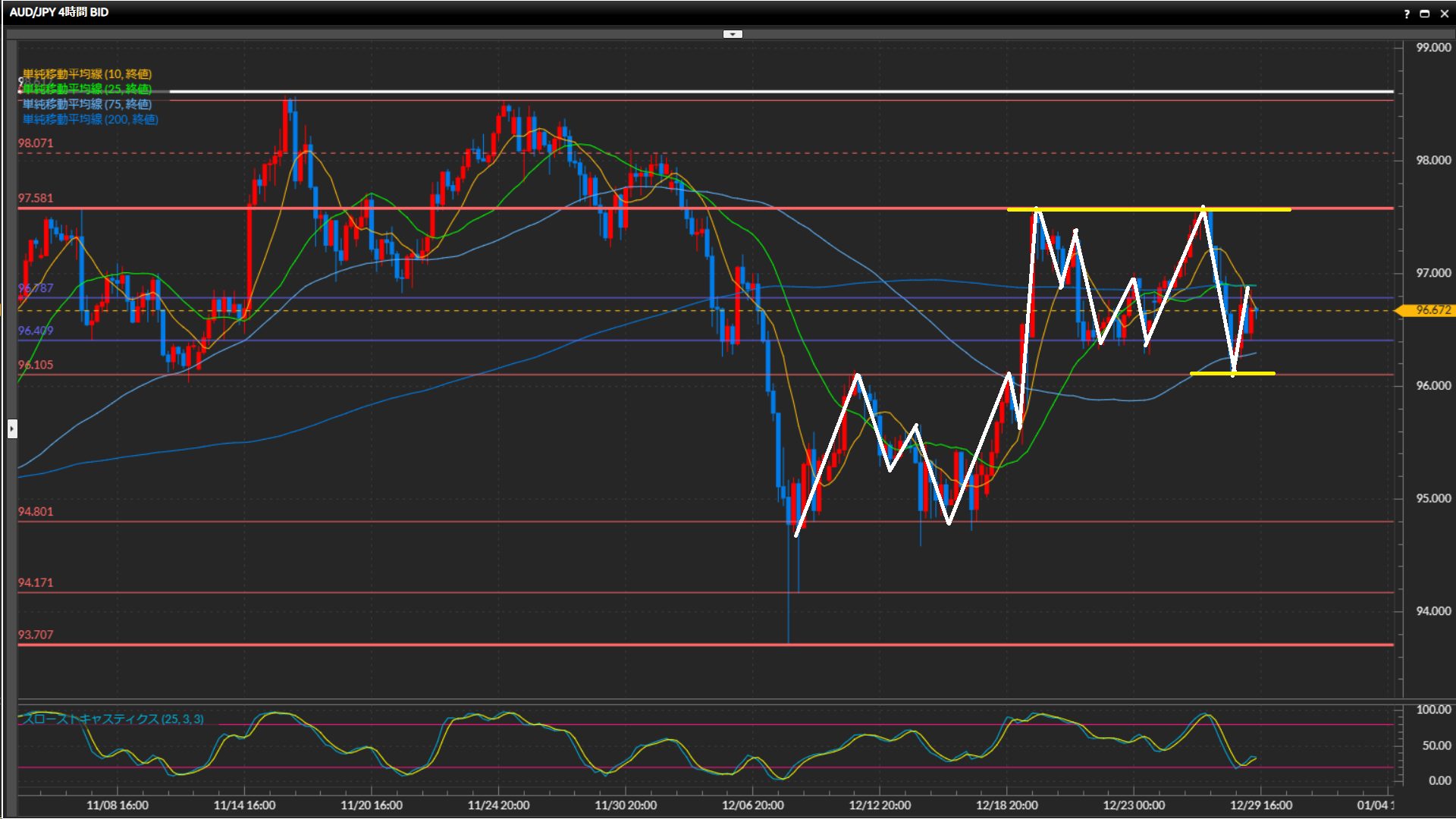Click the 単純移動平均線 (75, 終値) indicator label
Viewport: 1456px width, 819px height.
click(86, 104)
